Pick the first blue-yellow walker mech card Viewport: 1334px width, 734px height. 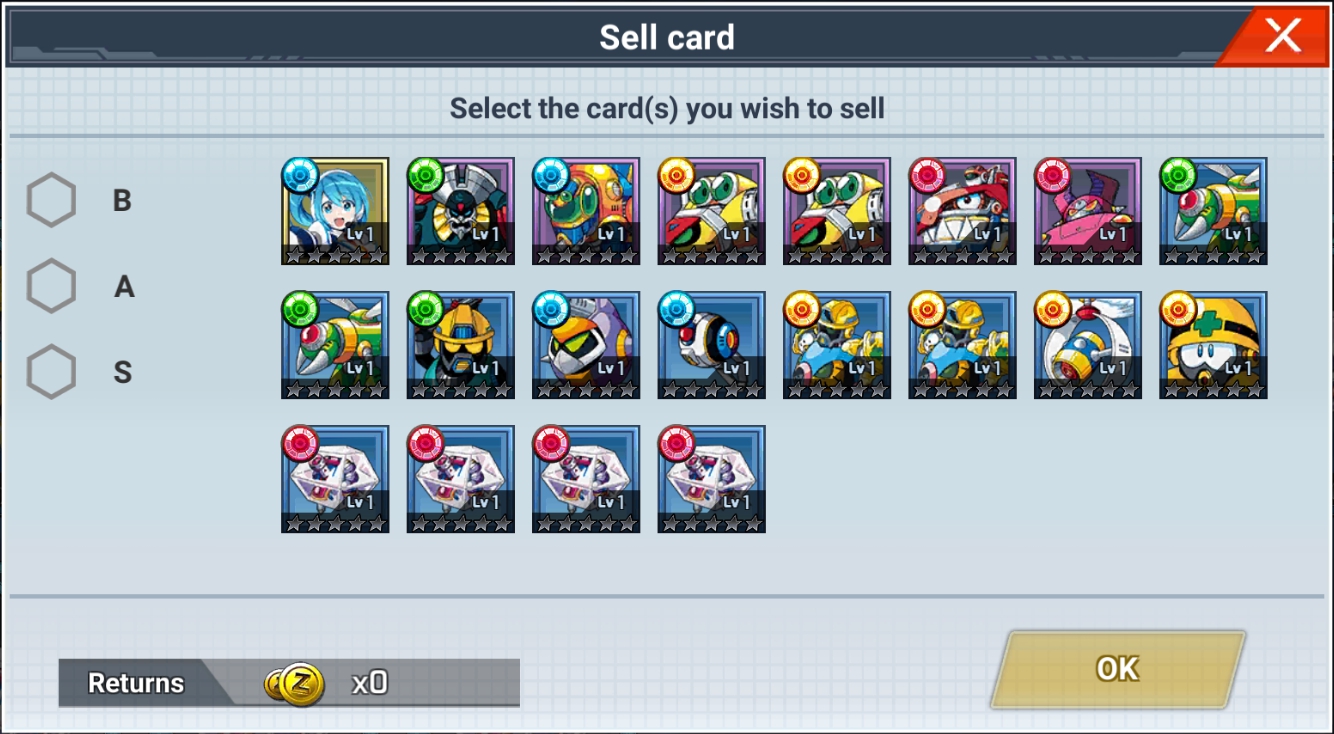tap(837, 345)
